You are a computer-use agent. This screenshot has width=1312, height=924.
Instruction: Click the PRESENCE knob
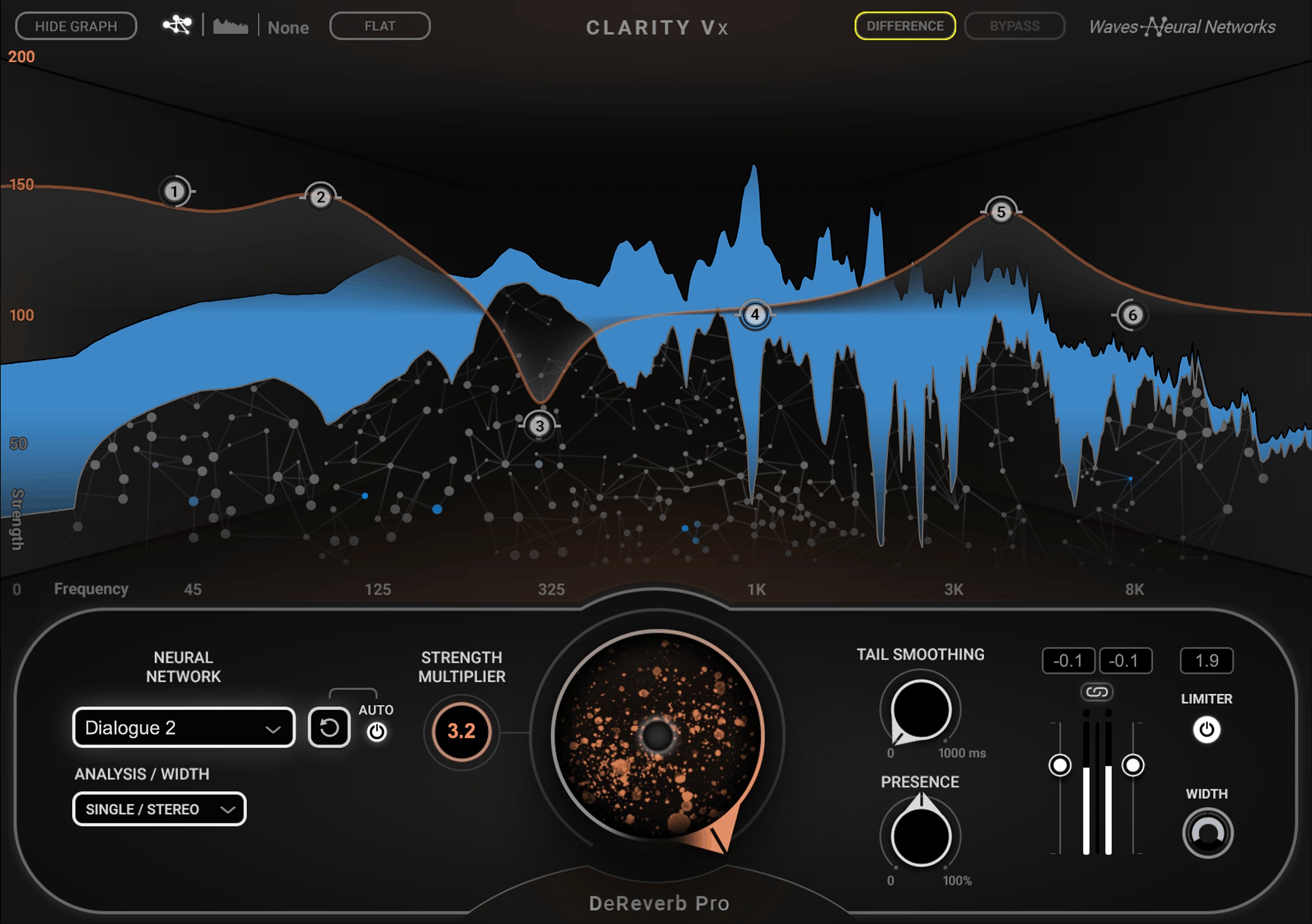tap(920, 837)
